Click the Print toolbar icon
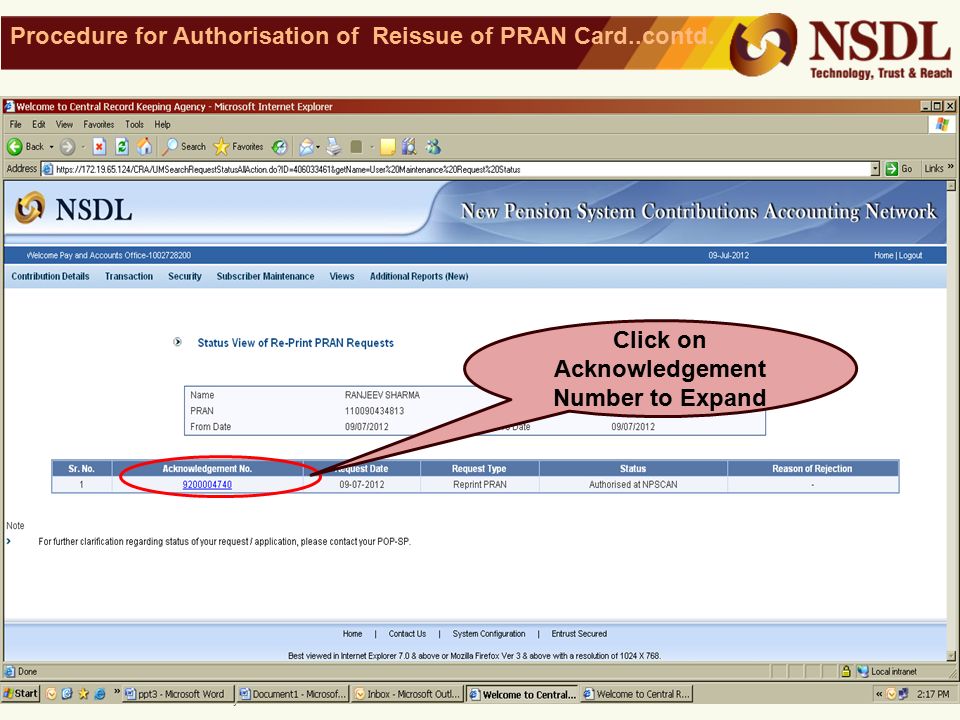The width and height of the screenshot is (960, 720). tap(334, 147)
